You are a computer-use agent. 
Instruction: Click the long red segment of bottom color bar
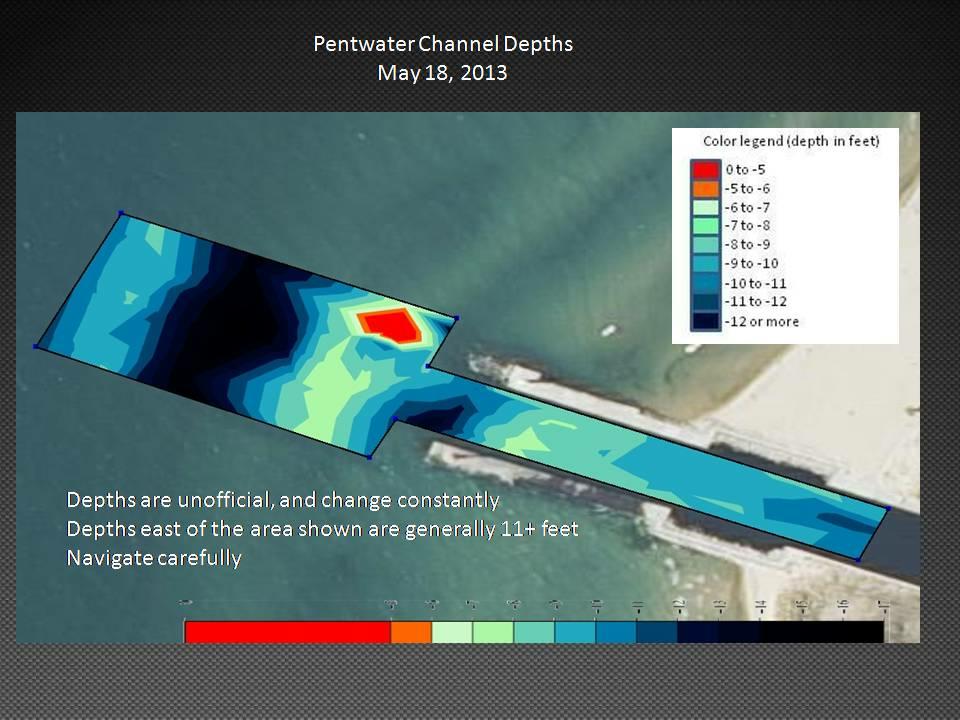click(x=287, y=632)
